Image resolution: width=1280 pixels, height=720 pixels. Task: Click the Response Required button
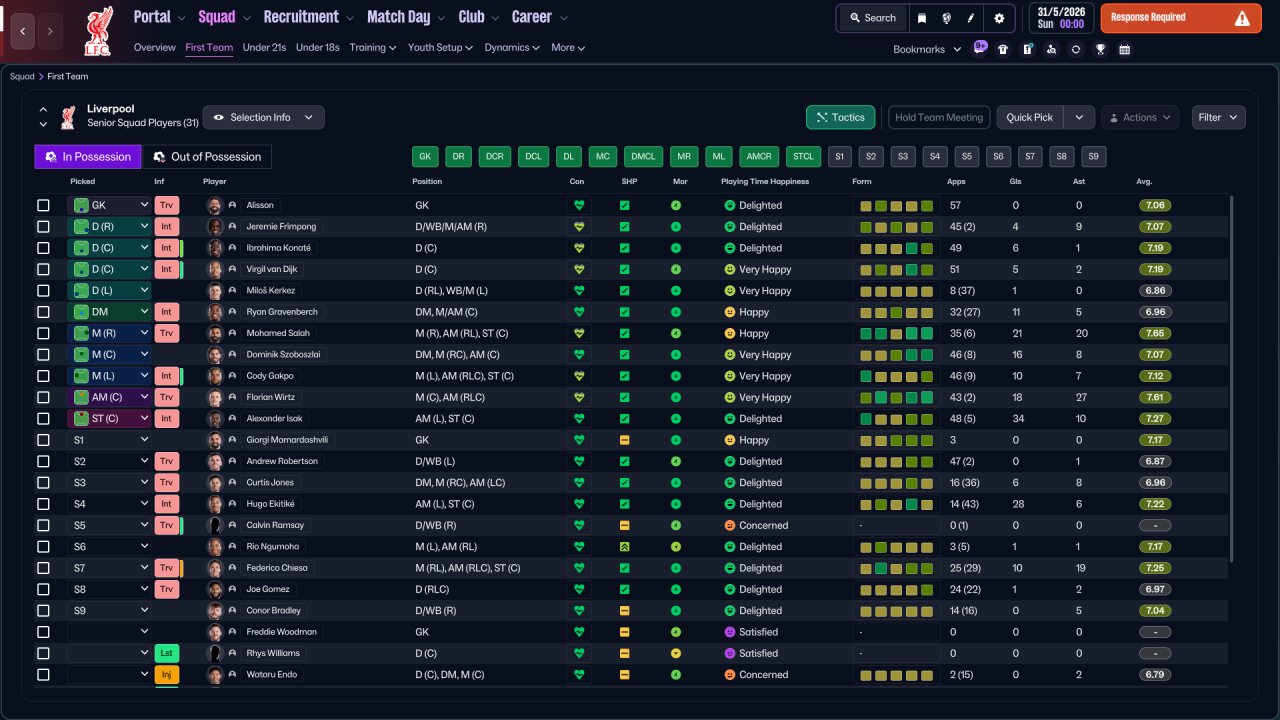point(1181,18)
